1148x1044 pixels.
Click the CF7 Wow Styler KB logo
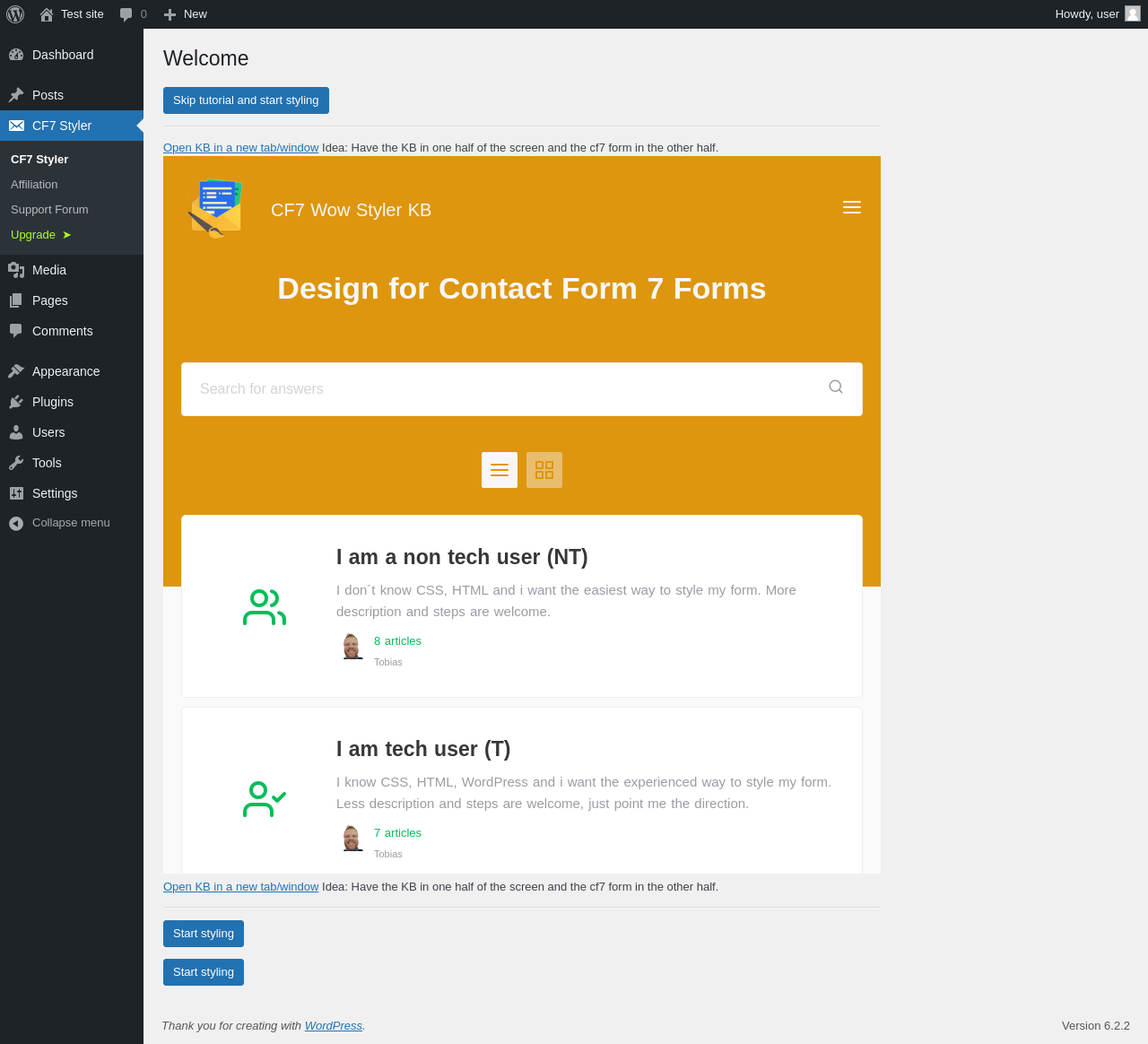coord(216,209)
